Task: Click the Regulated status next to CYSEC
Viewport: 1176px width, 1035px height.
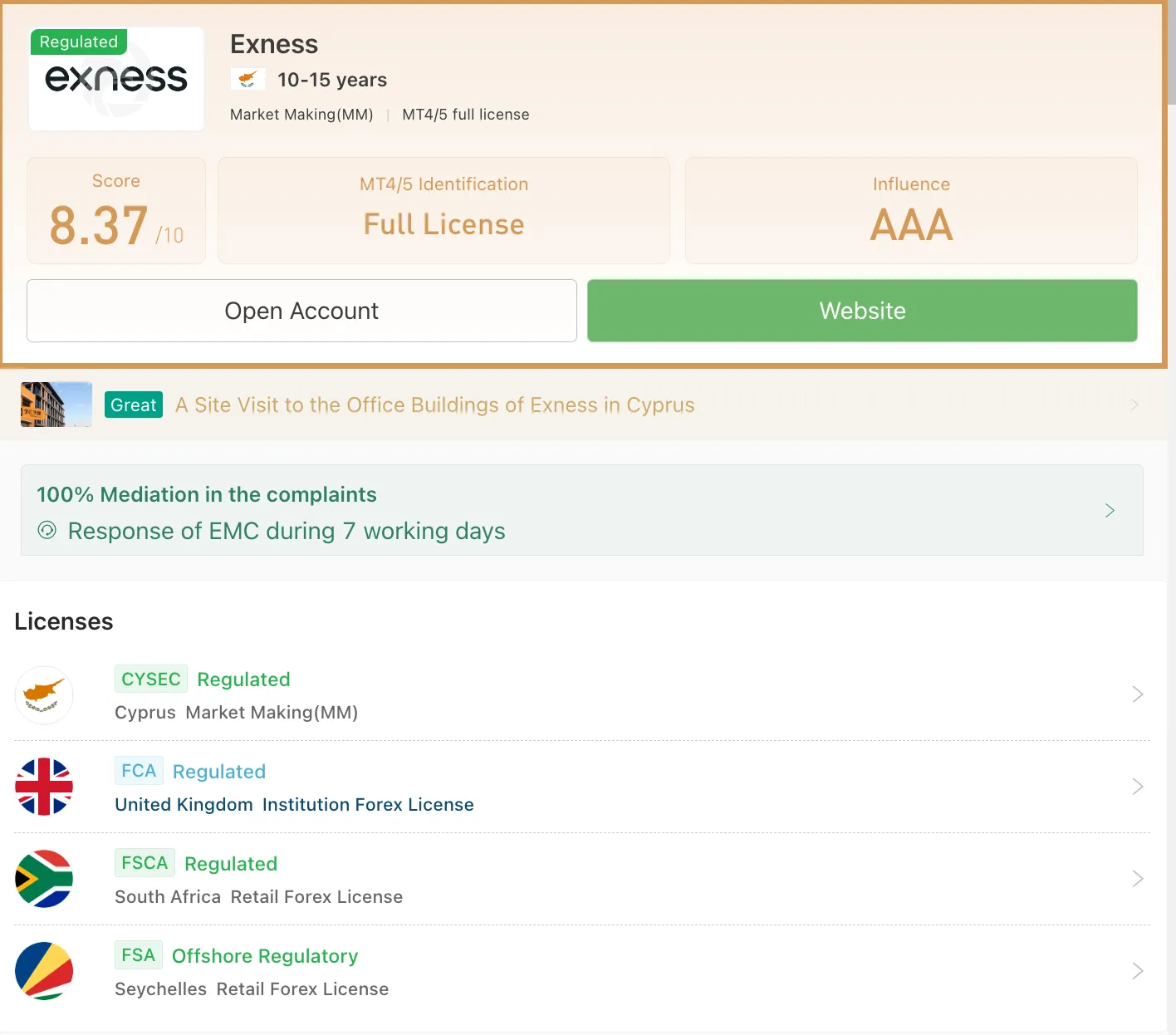Action: click(243, 679)
